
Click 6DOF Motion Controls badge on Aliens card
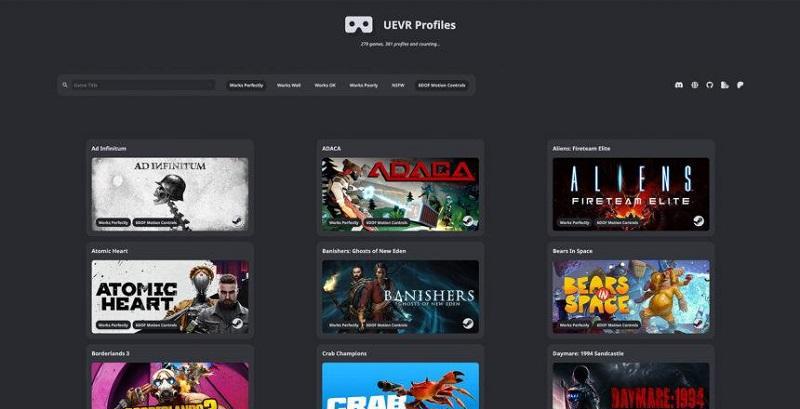click(617, 223)
